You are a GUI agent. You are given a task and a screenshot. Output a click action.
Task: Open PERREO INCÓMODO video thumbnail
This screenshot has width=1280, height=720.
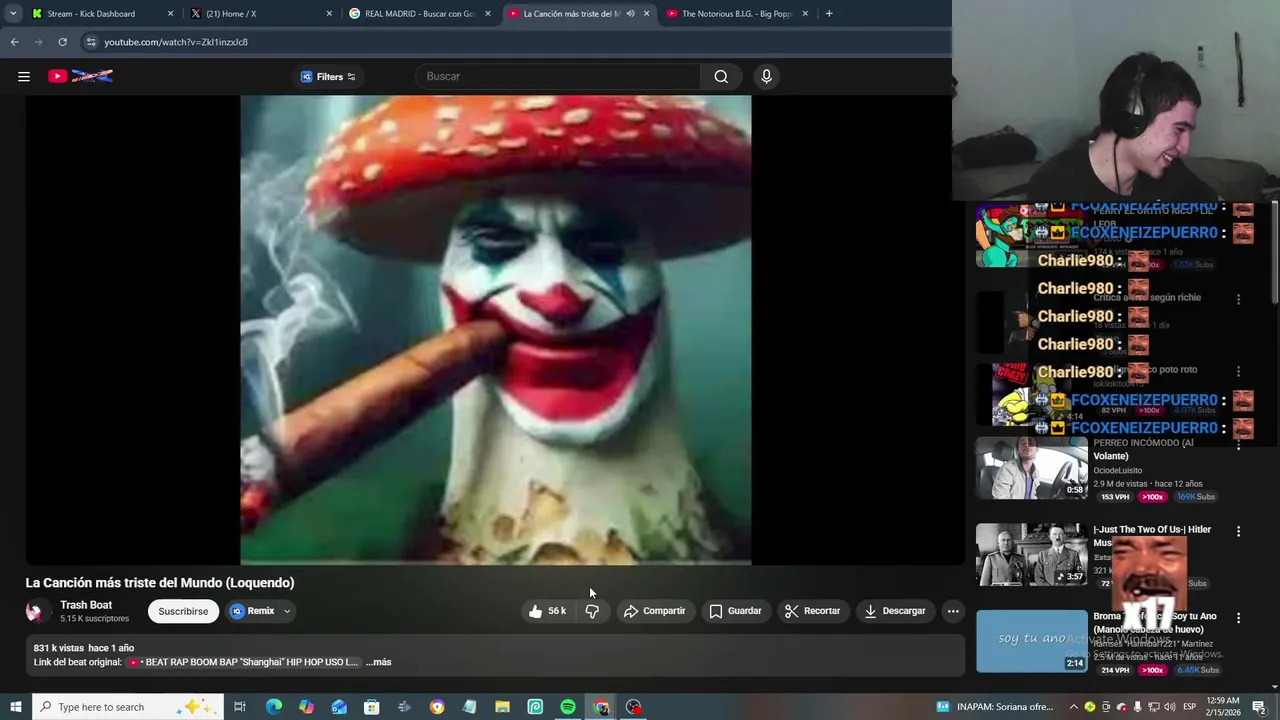click(1031, 468)
